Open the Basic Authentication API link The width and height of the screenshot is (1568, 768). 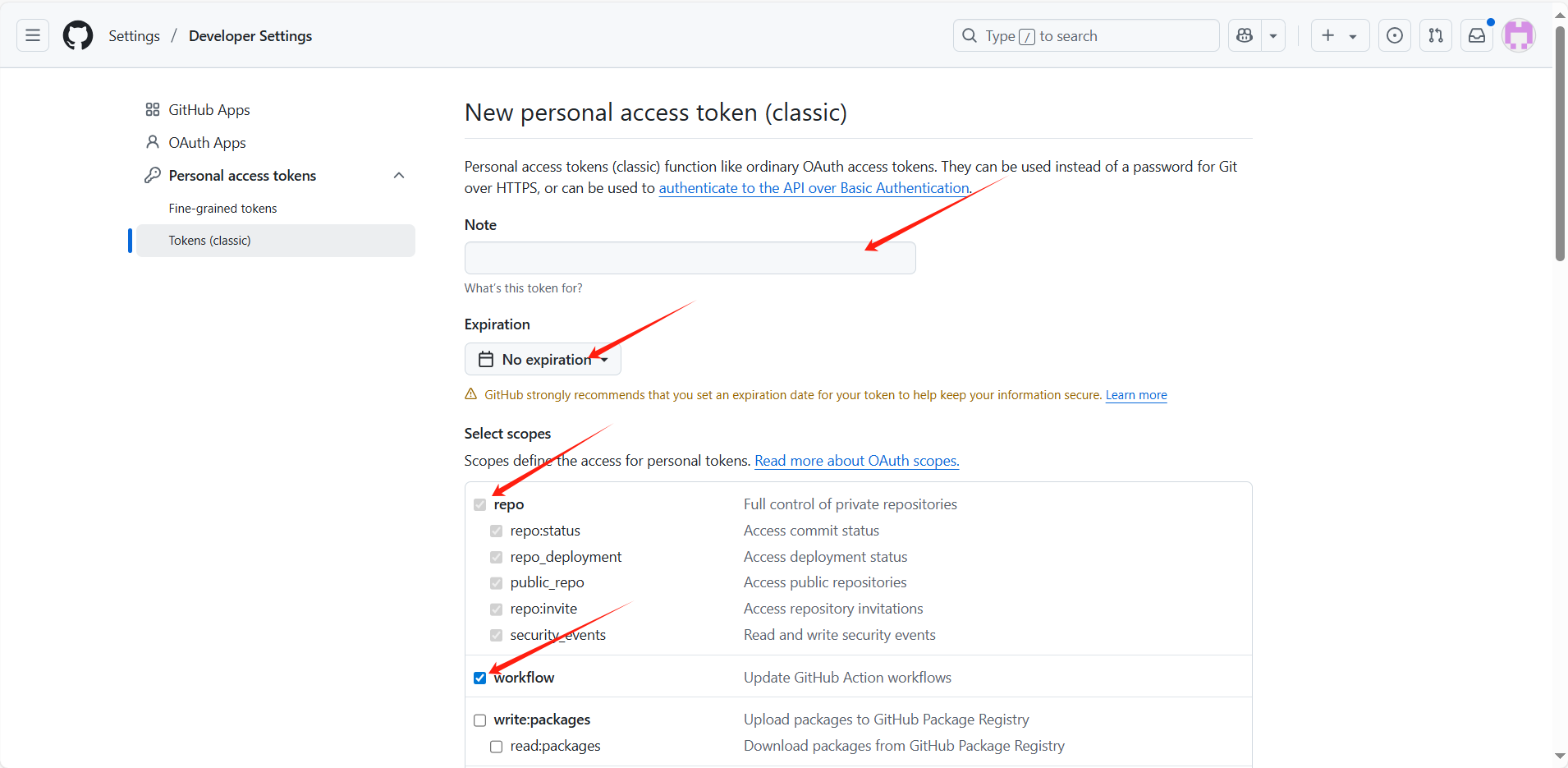pyautogui.click(x=814, y=188)
